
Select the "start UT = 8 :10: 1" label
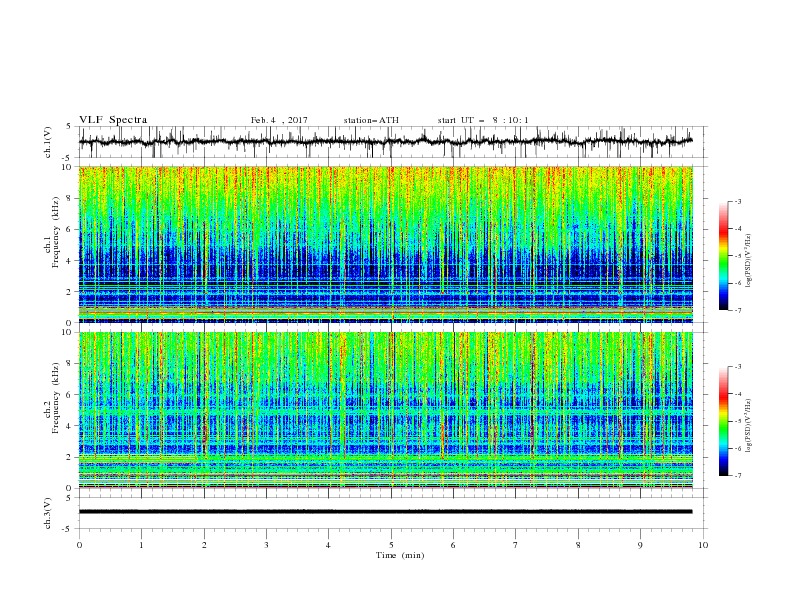[x=483, y=120]
